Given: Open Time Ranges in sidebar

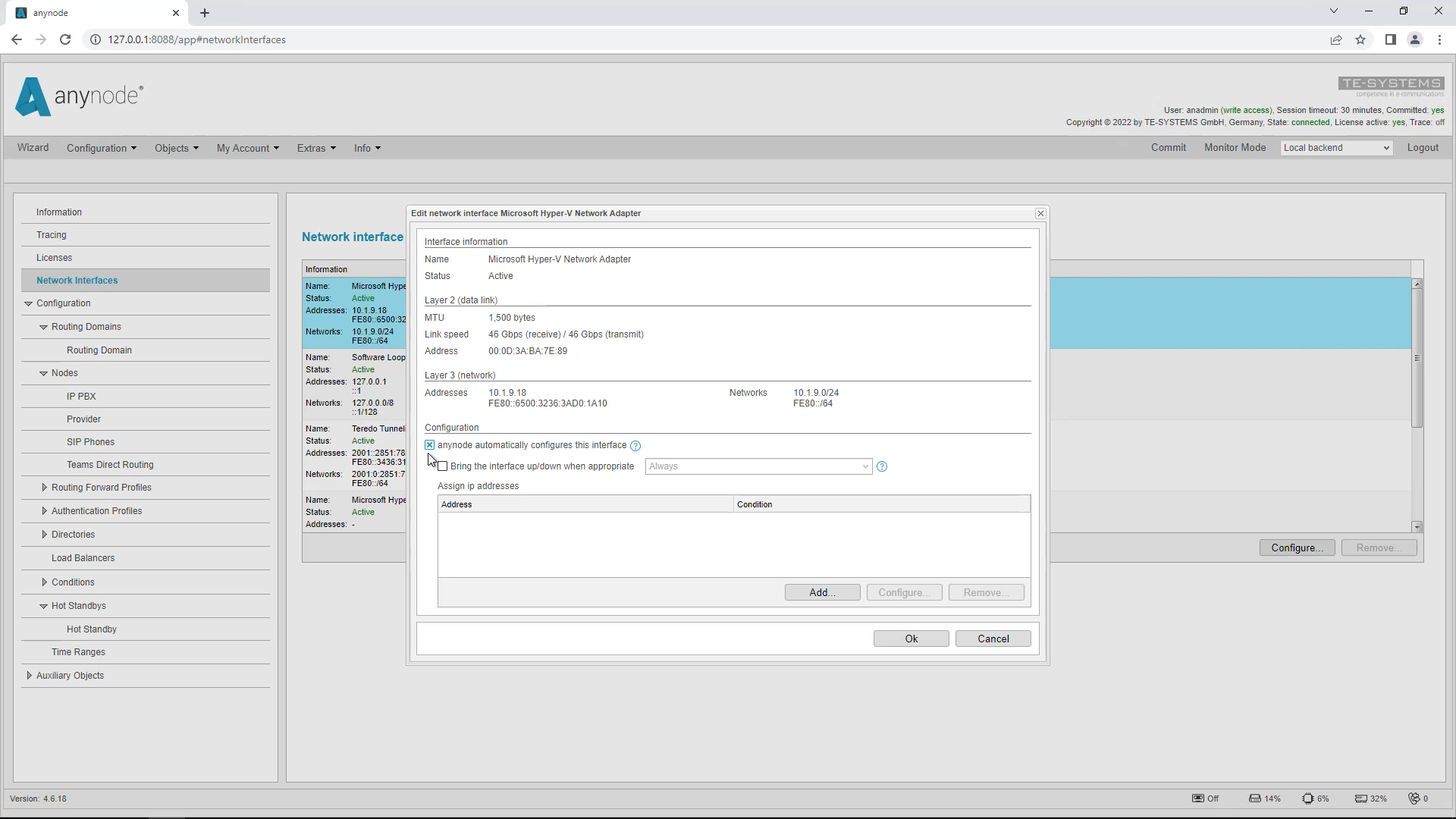Looking at the screenshot, I should (78, 652).
